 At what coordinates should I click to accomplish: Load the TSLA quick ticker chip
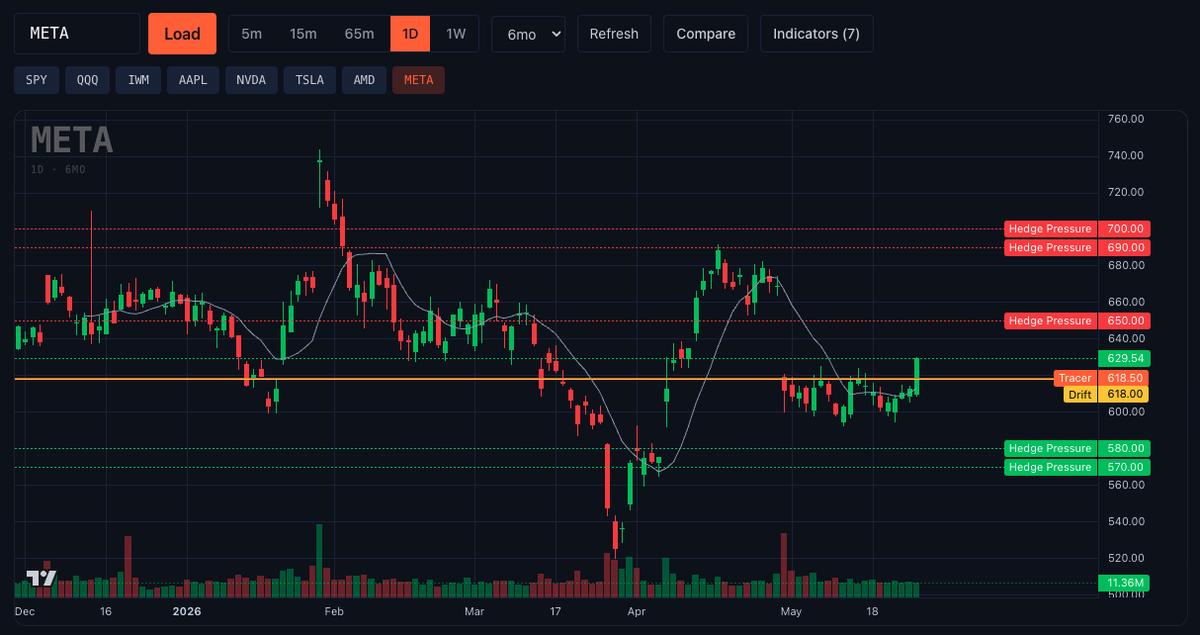pos(309,80)
